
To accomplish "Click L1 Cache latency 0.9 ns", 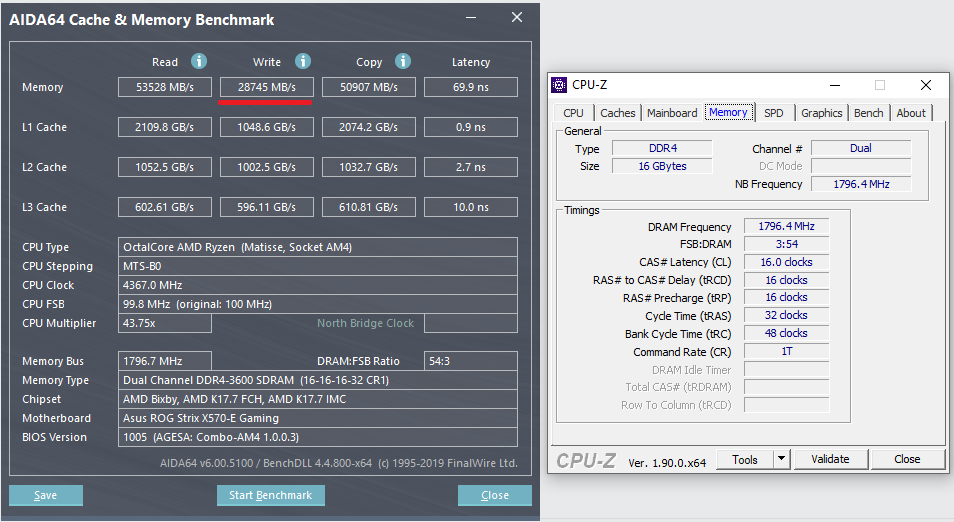I will click(471, 127).
